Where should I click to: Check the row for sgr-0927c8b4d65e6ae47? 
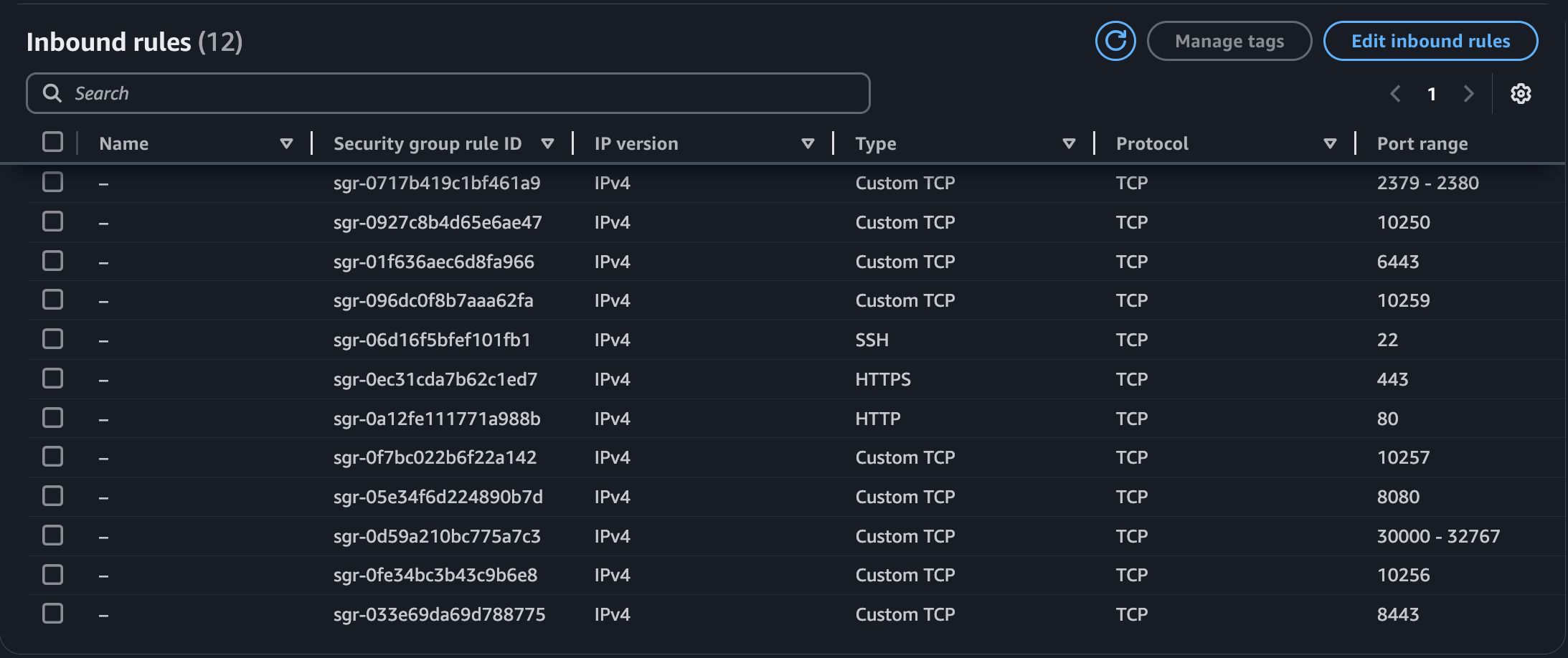click(x=52, y=221)
